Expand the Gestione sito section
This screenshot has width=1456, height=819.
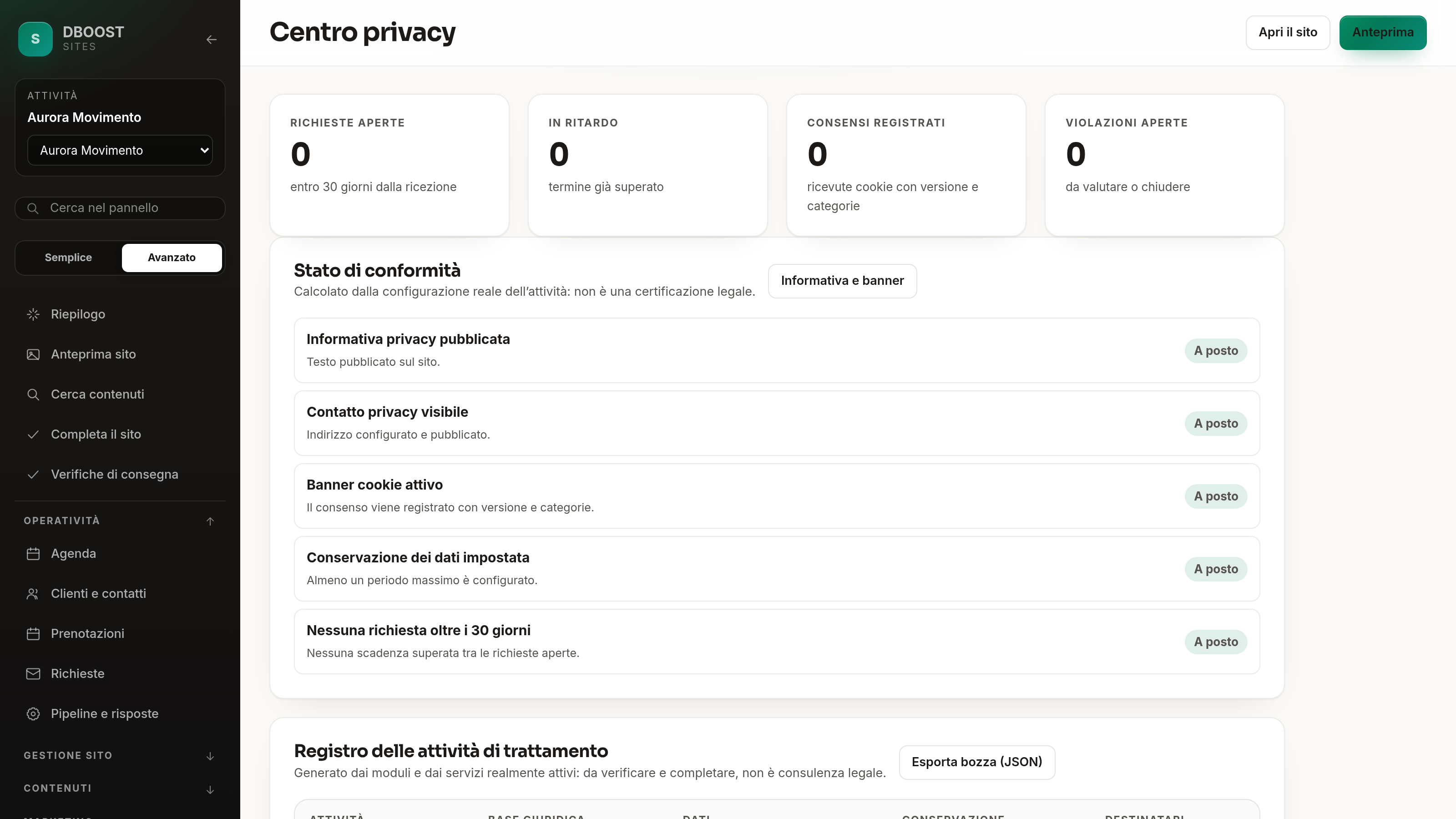120,756
